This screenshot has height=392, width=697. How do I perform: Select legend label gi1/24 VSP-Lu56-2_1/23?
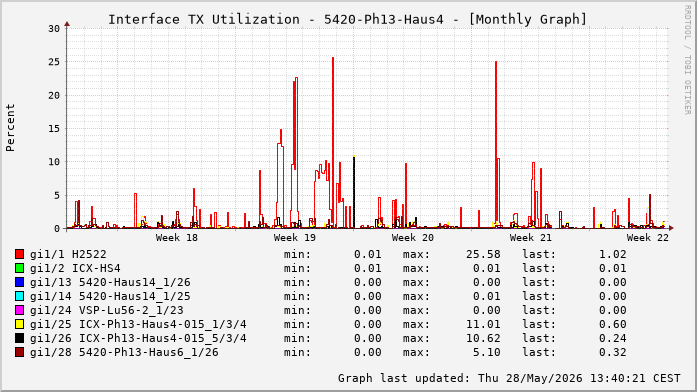coord(106,310)
